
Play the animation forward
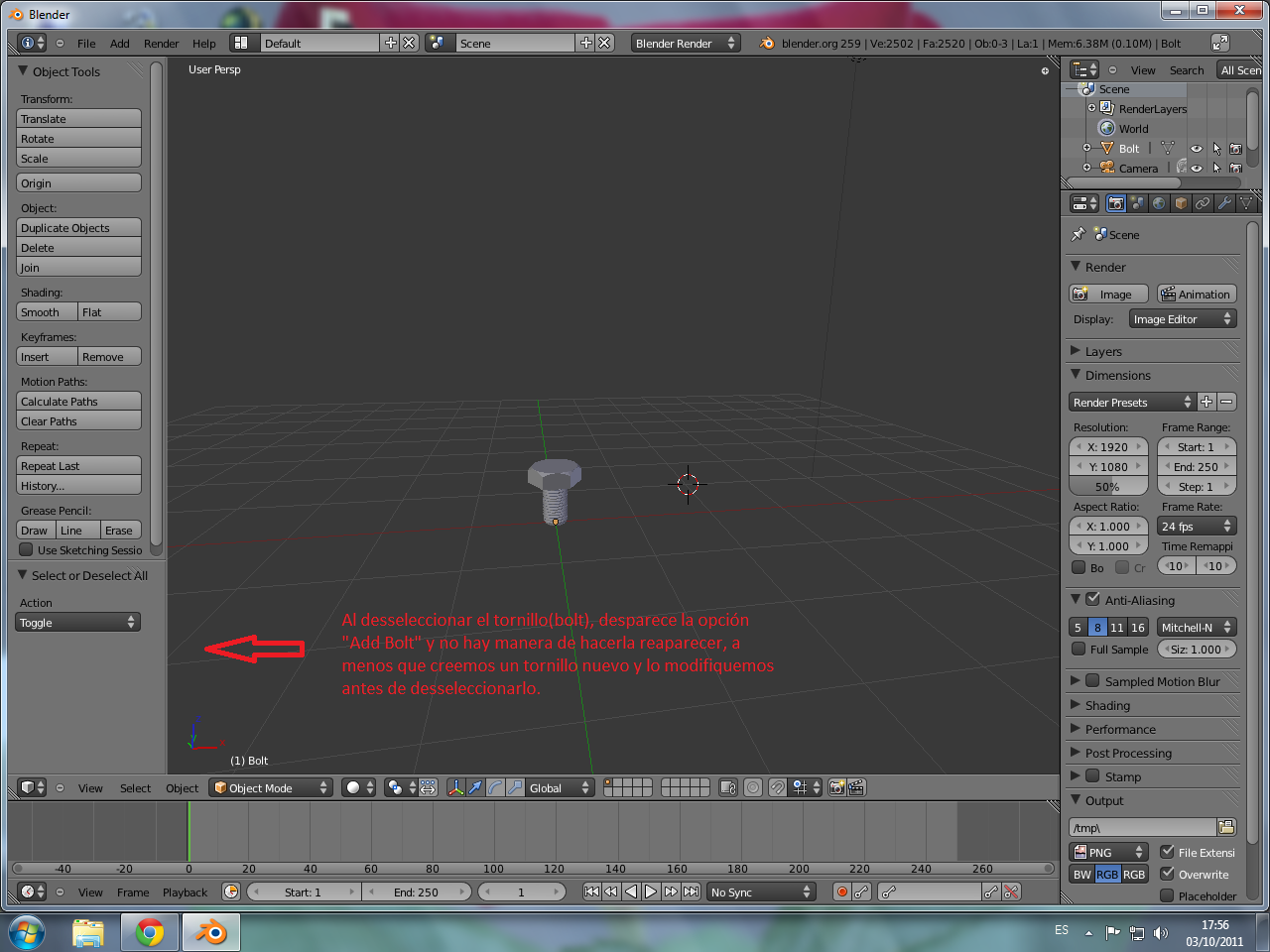(x=651, y=892)
